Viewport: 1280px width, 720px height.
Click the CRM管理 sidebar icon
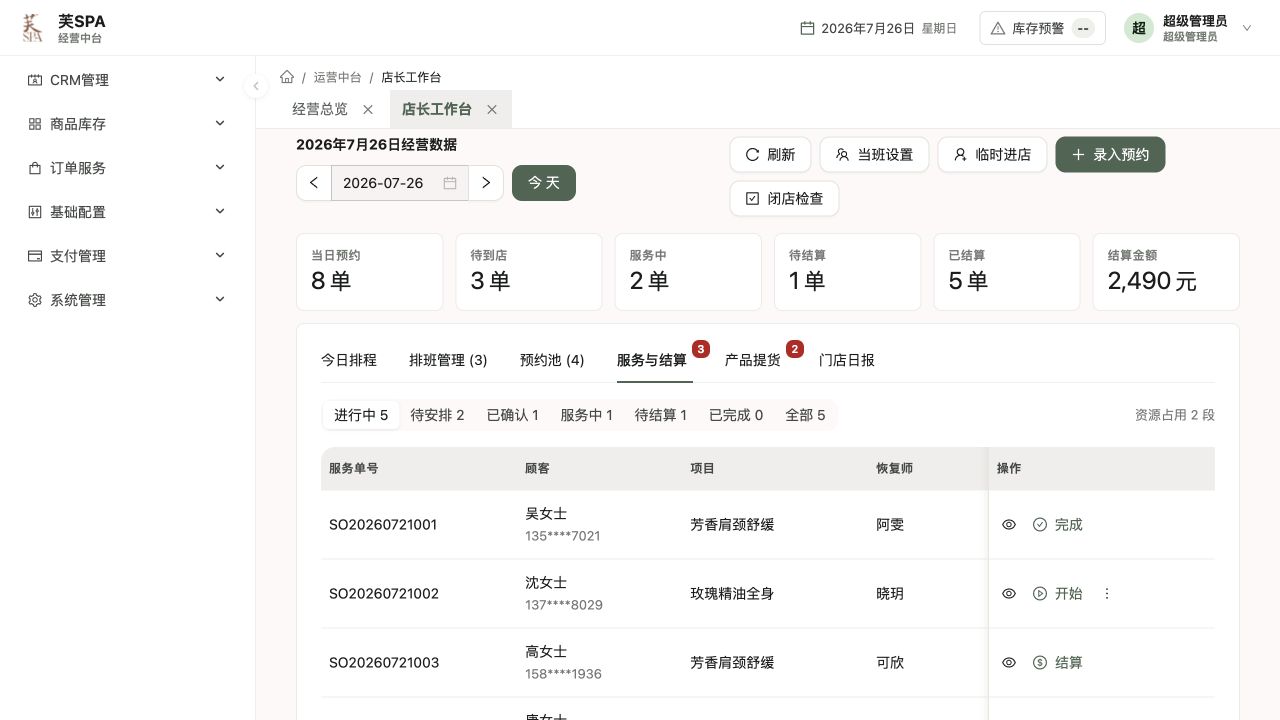tap(35, 80)
